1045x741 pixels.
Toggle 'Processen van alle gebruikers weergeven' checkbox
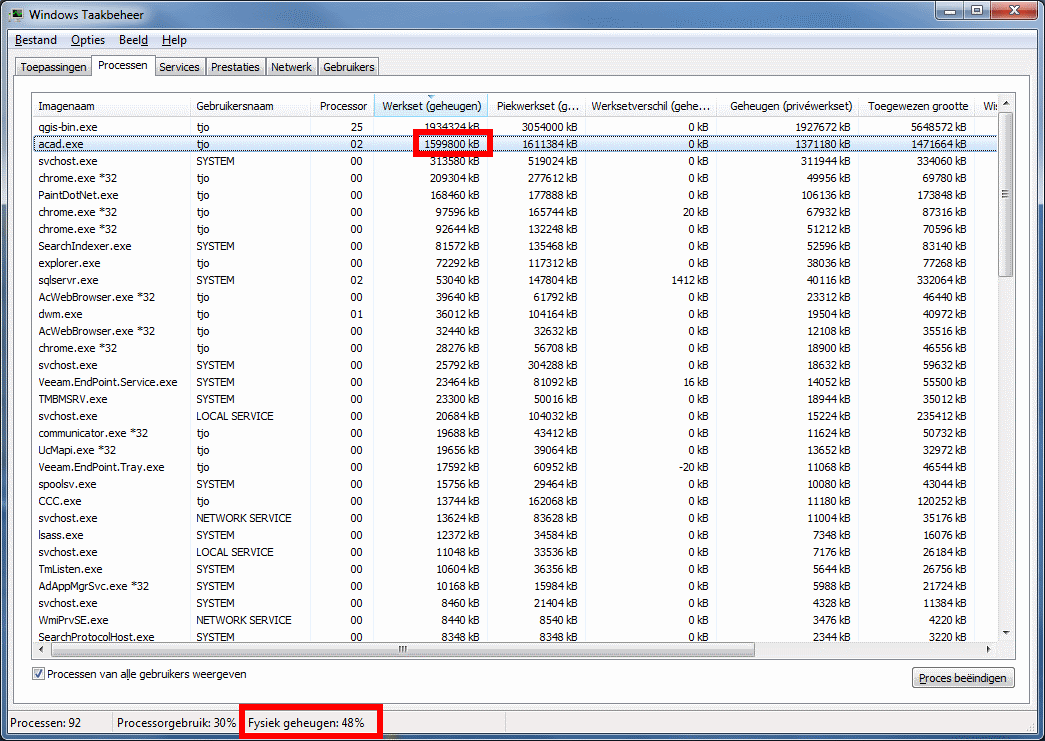(37, 674)
